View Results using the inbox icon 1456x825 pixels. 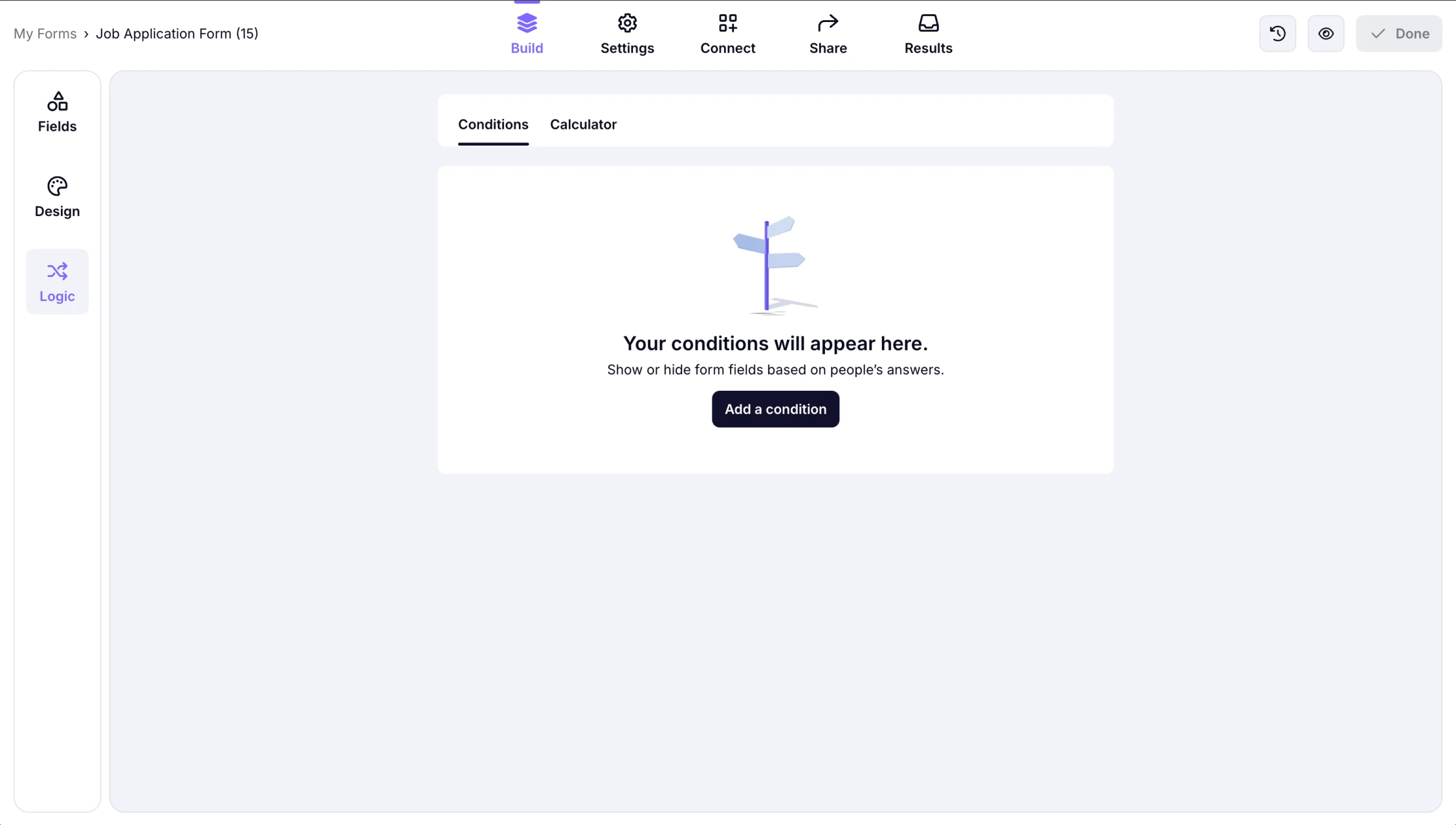pos(928,22)
